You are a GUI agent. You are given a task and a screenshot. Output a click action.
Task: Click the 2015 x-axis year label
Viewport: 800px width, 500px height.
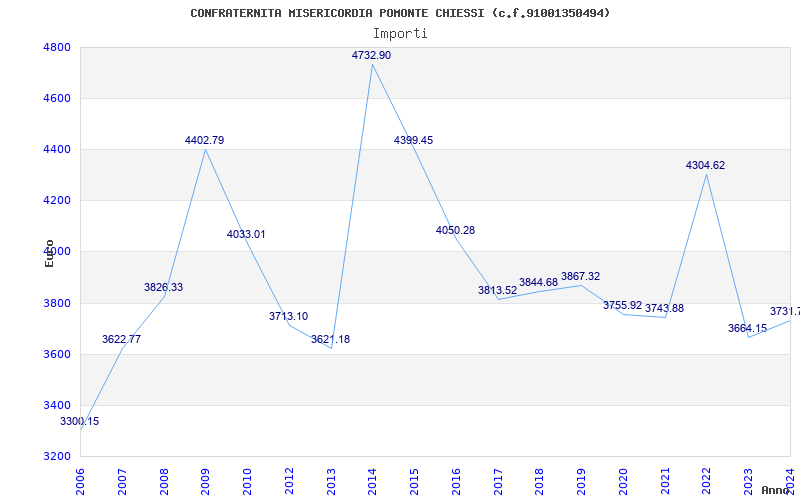[415, 481]
